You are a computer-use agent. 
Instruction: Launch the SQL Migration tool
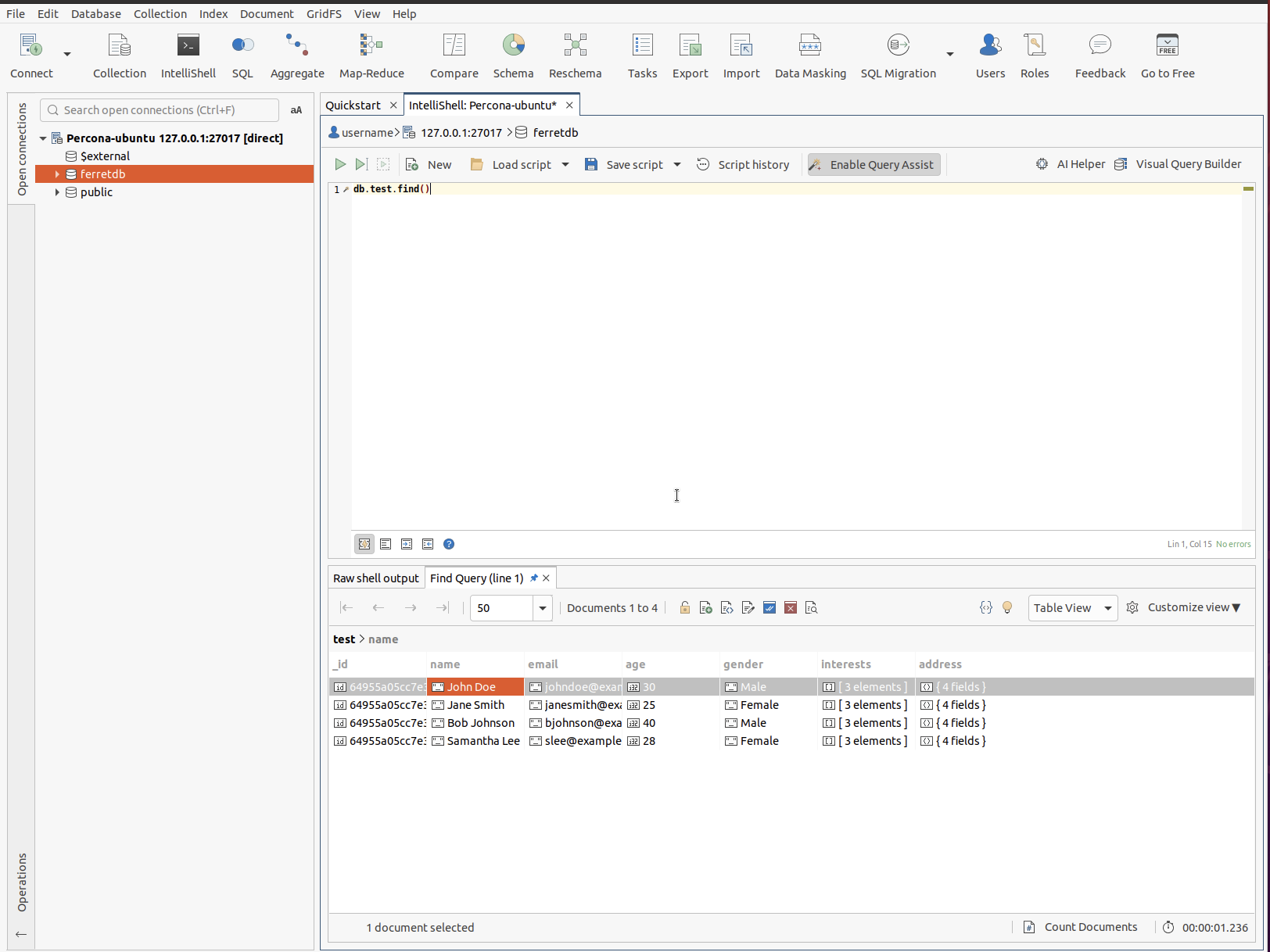pyautogui.click(x=898, y=55)
